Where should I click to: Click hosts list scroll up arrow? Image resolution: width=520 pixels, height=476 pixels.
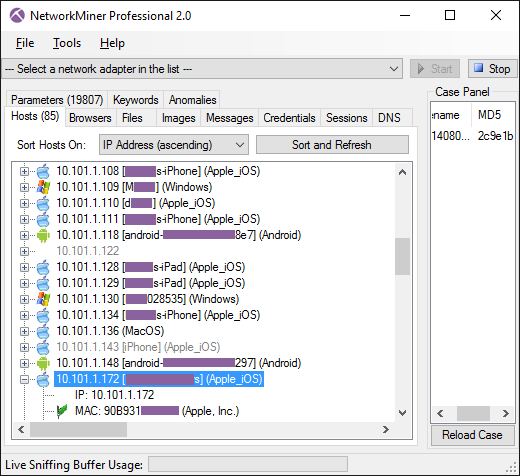click(x=402, y=172)
